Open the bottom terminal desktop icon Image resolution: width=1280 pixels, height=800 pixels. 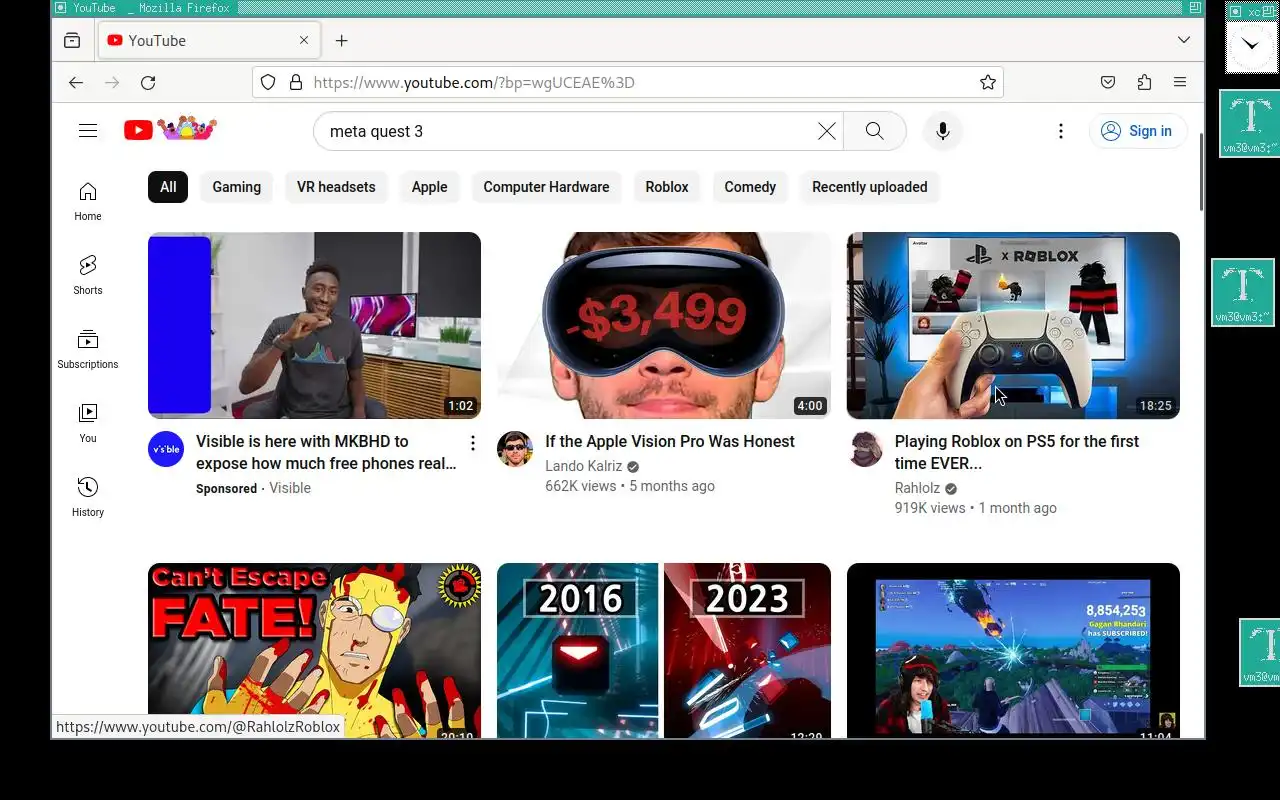[x=1261, y=652]
